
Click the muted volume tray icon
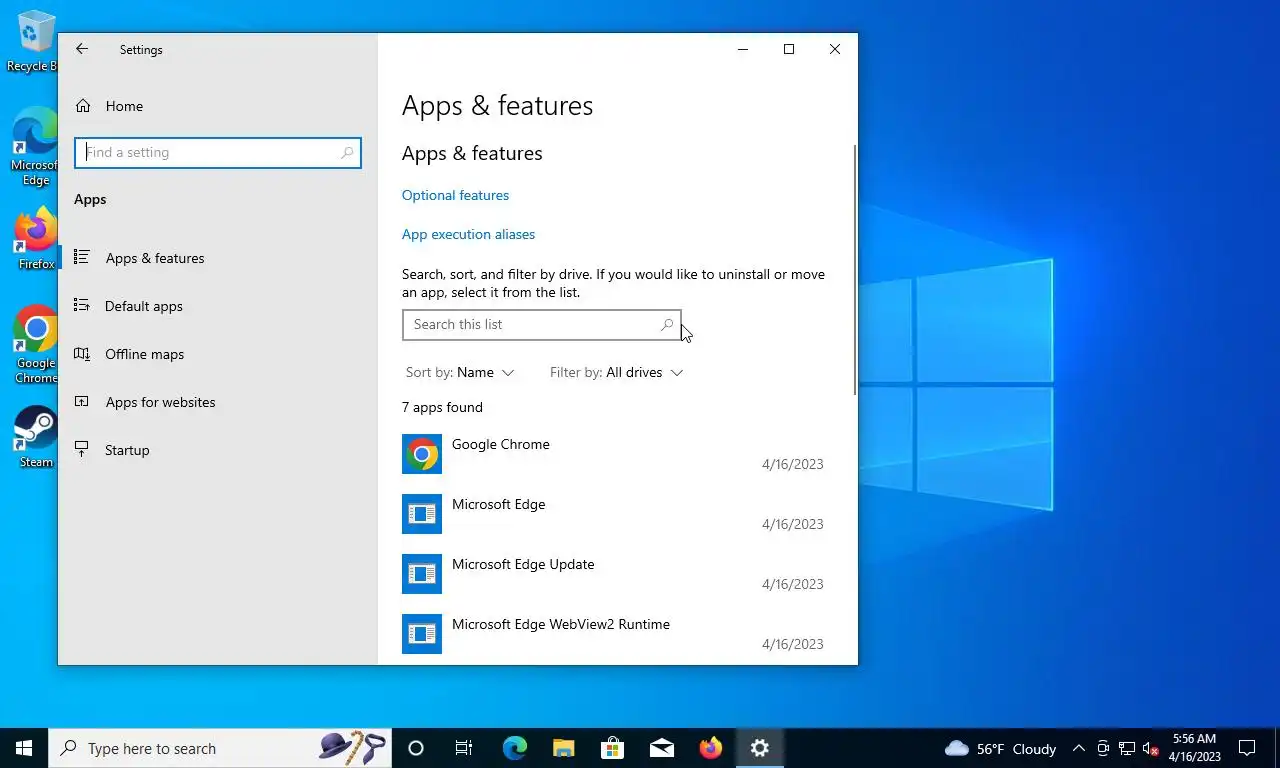(x=1150, y=748)
